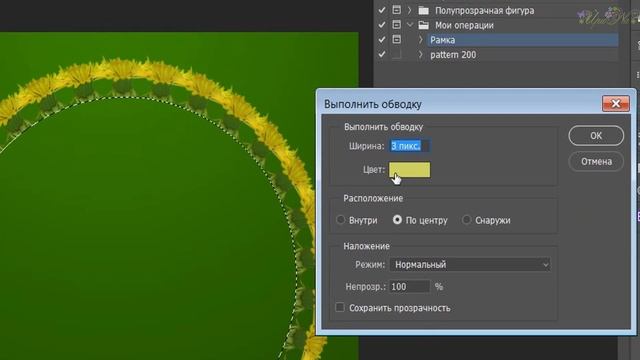
Task: Select the Рамка action row
Action: (x=523, y=40)
